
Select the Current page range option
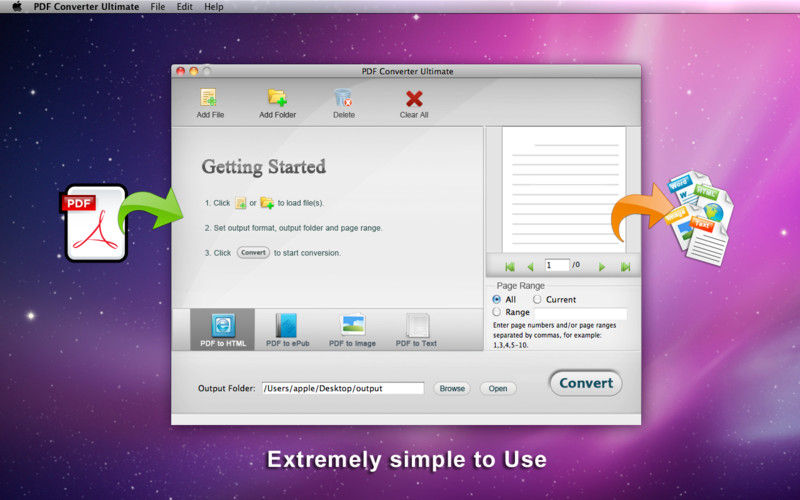(x=537, y=299)
